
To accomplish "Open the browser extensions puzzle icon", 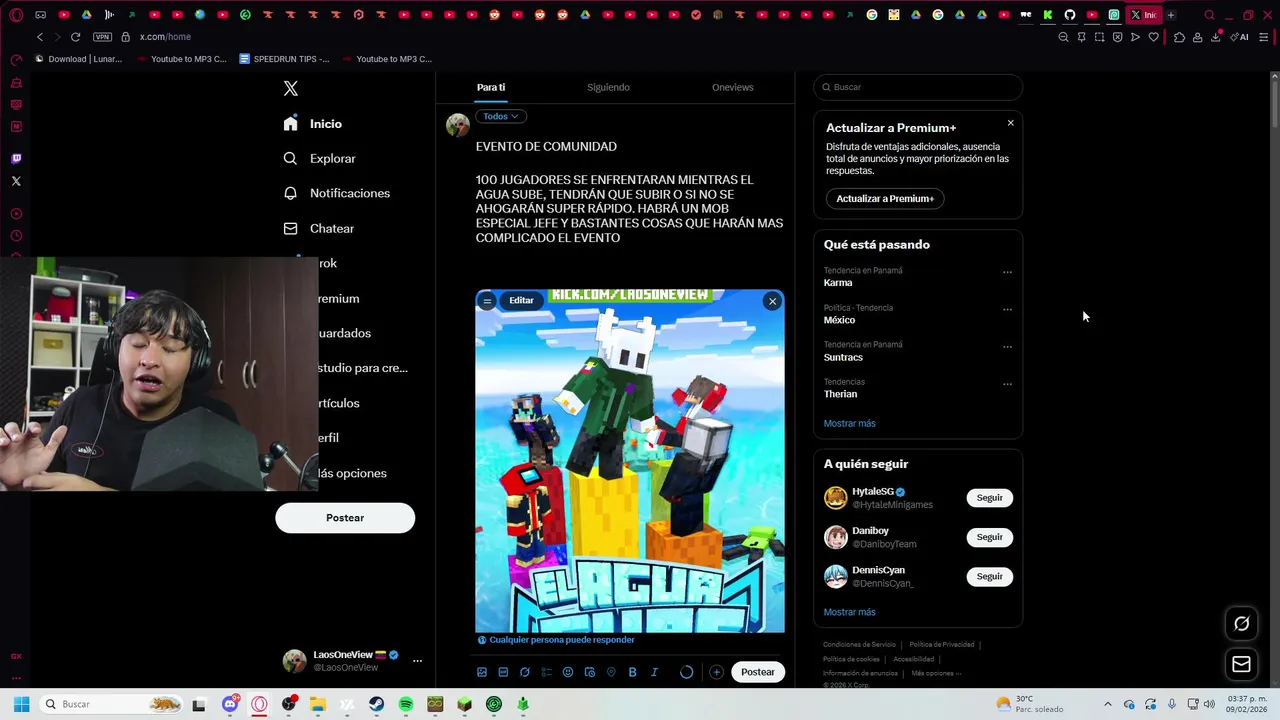I will tap(1179, 37).
